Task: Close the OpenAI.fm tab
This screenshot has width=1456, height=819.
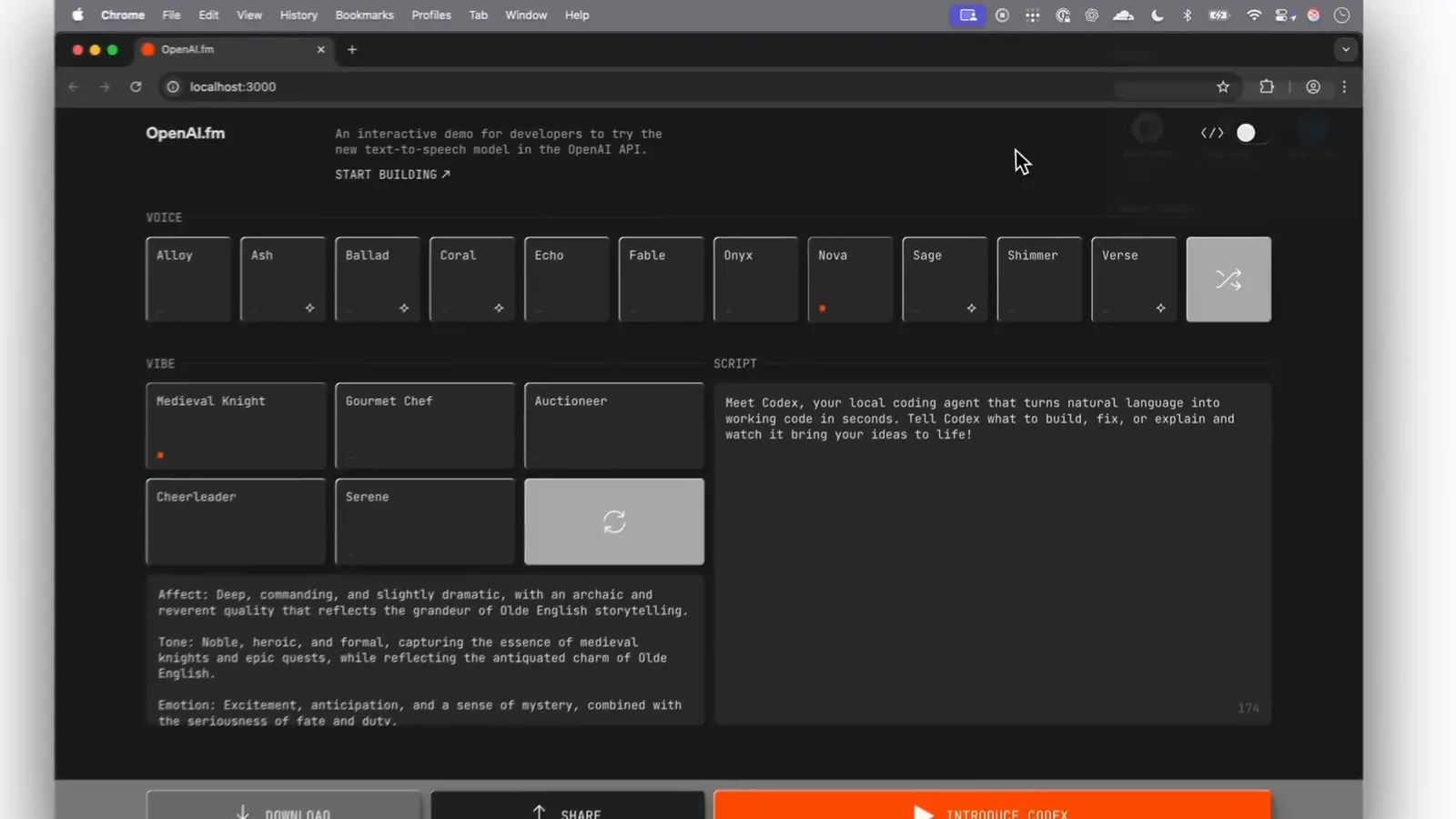Action: [x=320, y=49]
